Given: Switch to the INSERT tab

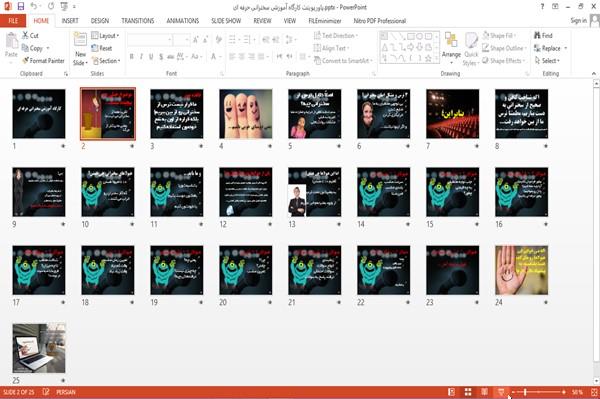Looking at the screenshot, I should pos(70,21).
